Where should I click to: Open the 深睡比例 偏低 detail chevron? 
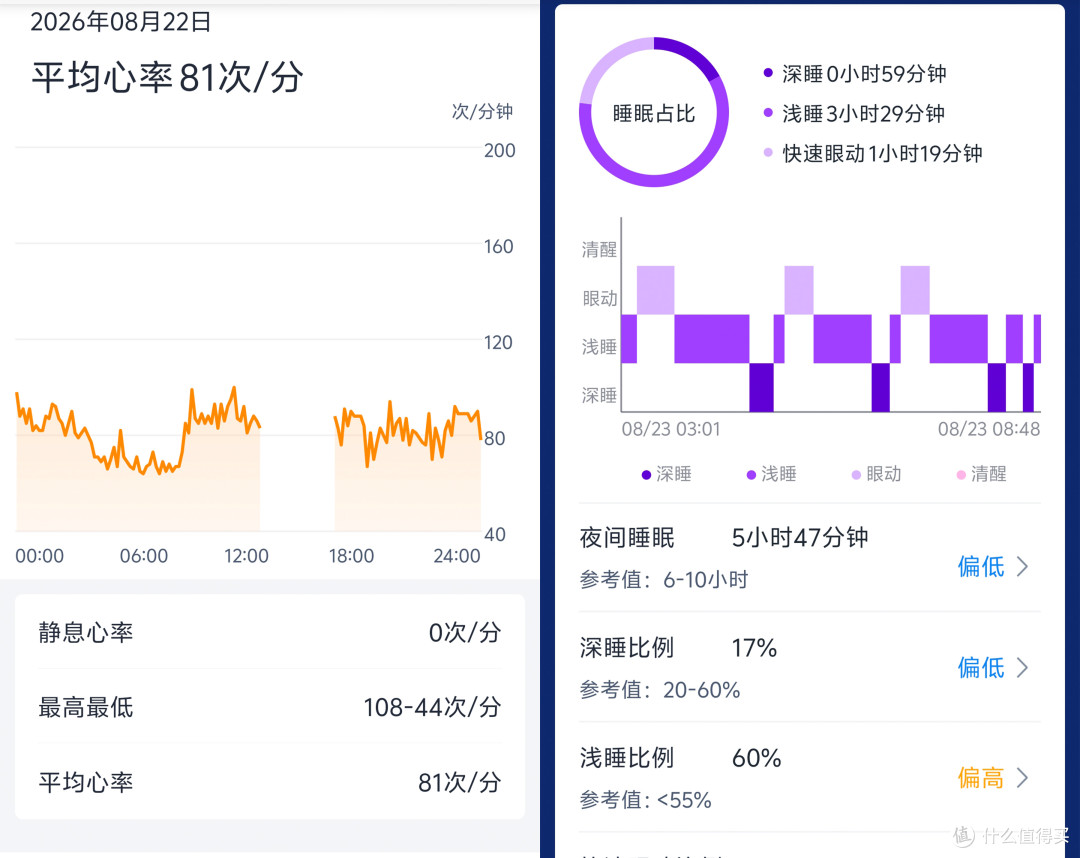click(x=1022, y=667)
